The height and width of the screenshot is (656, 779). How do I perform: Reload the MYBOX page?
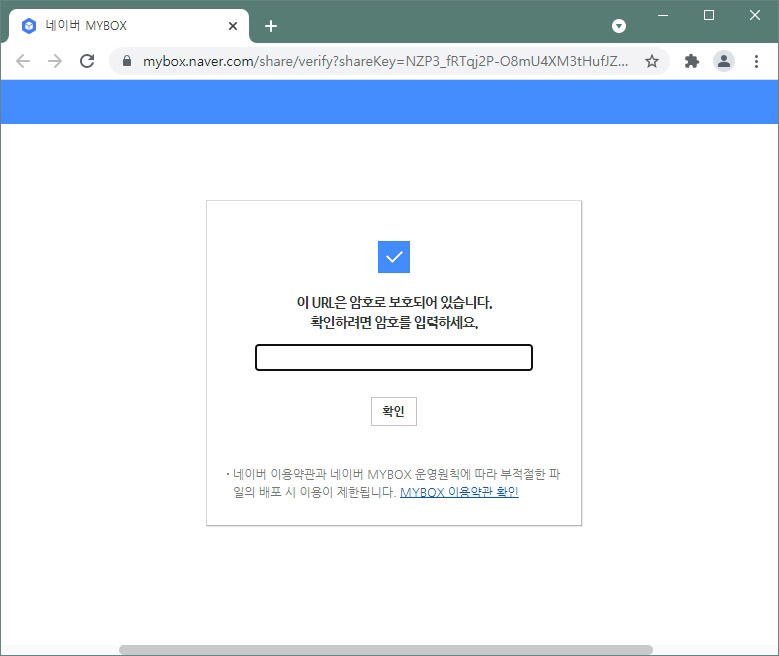(x=87, y=61)
